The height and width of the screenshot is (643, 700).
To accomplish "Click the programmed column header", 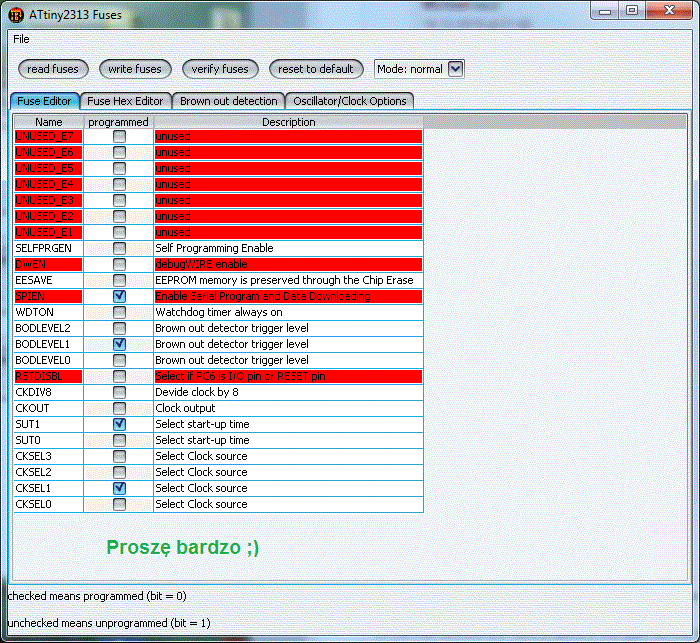I will [x=118, y=122].
